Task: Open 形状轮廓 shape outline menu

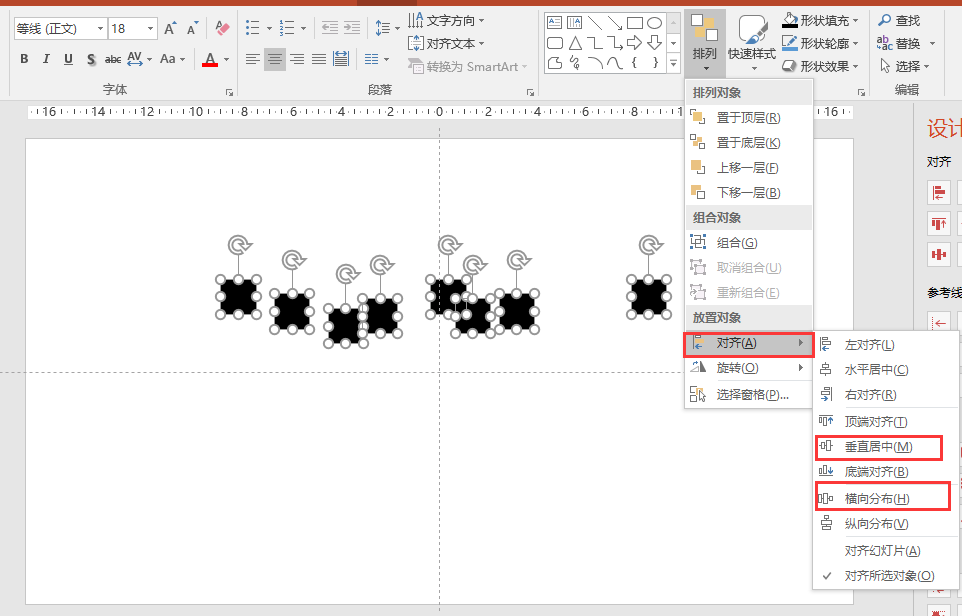Action: click(820, 43)
